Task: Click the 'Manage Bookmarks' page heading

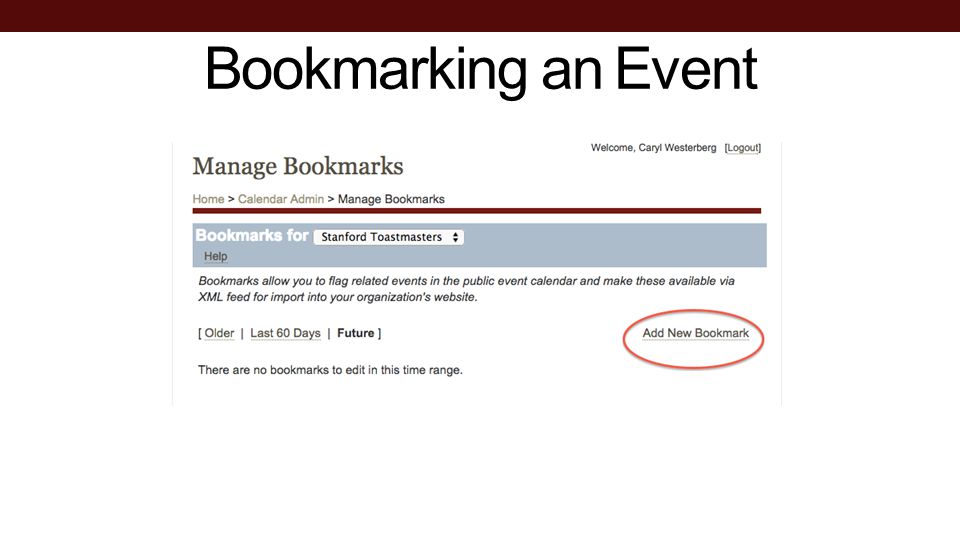Action: point(298,166)
